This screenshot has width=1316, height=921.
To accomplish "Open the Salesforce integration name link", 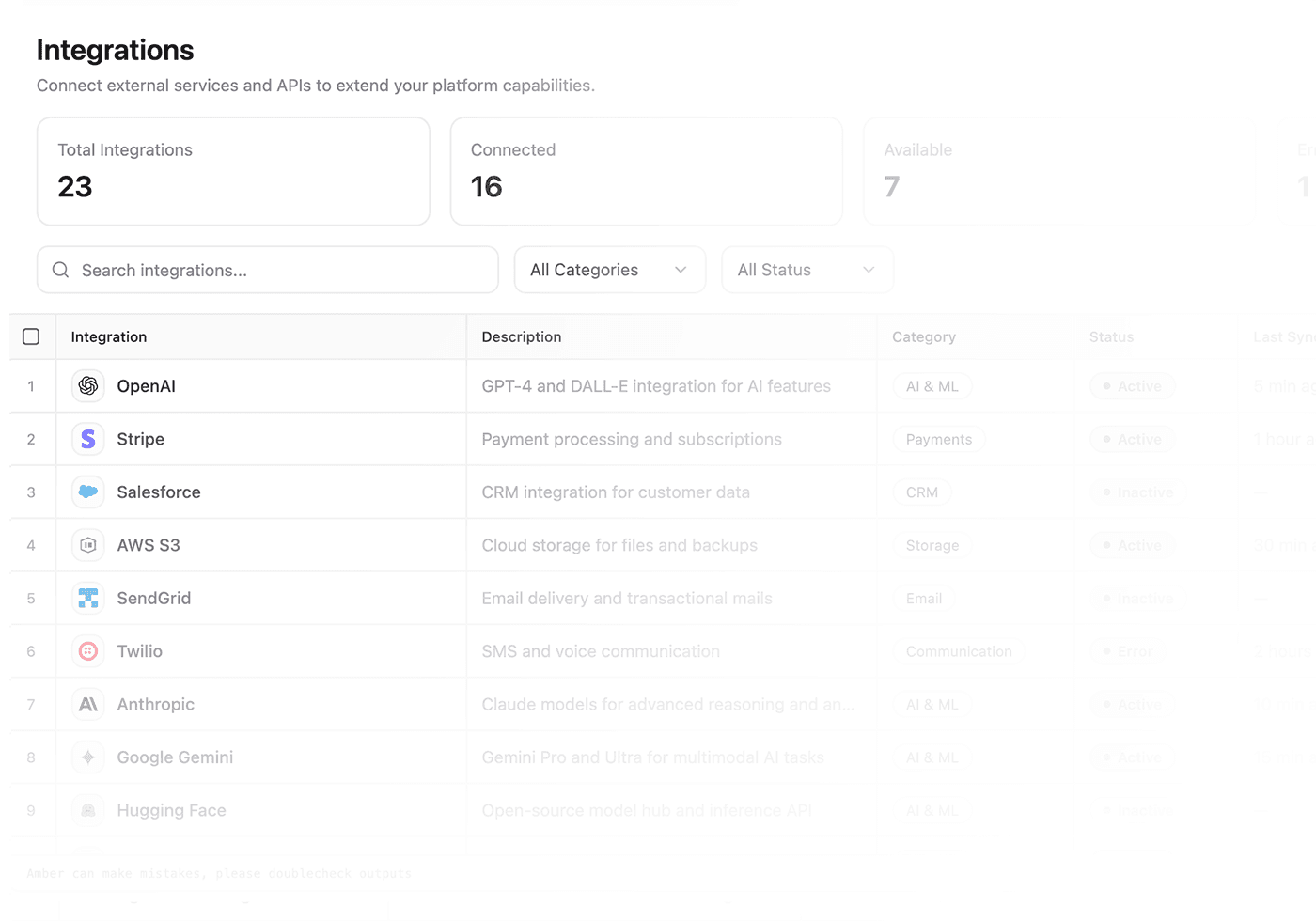I will coord(159,492).
